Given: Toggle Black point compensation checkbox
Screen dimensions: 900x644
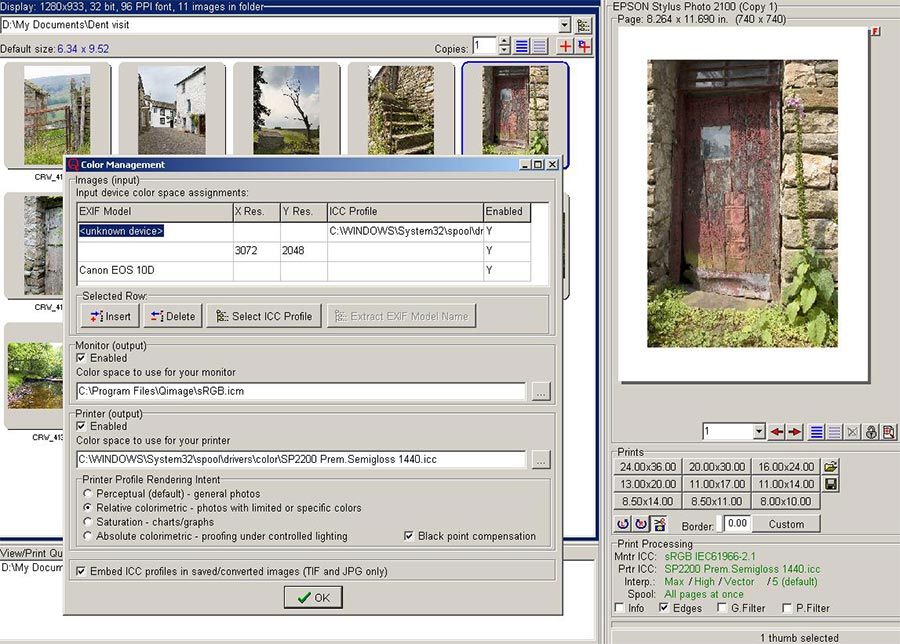Looking at the screenshot, I should (409, 536).
